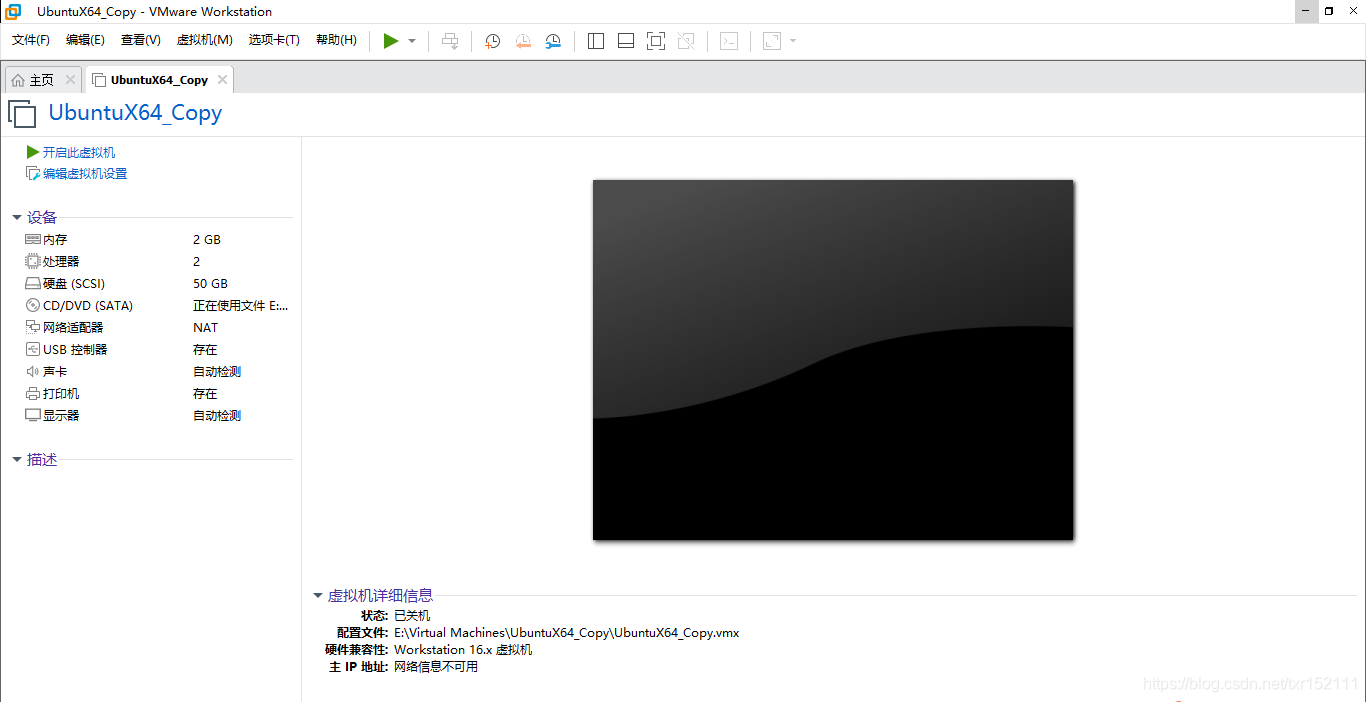Image resolution: width=1366 pixels, height=702 pixels.
Task: Click the virtual machine black screen preview
Action: [x=833, y=360]
